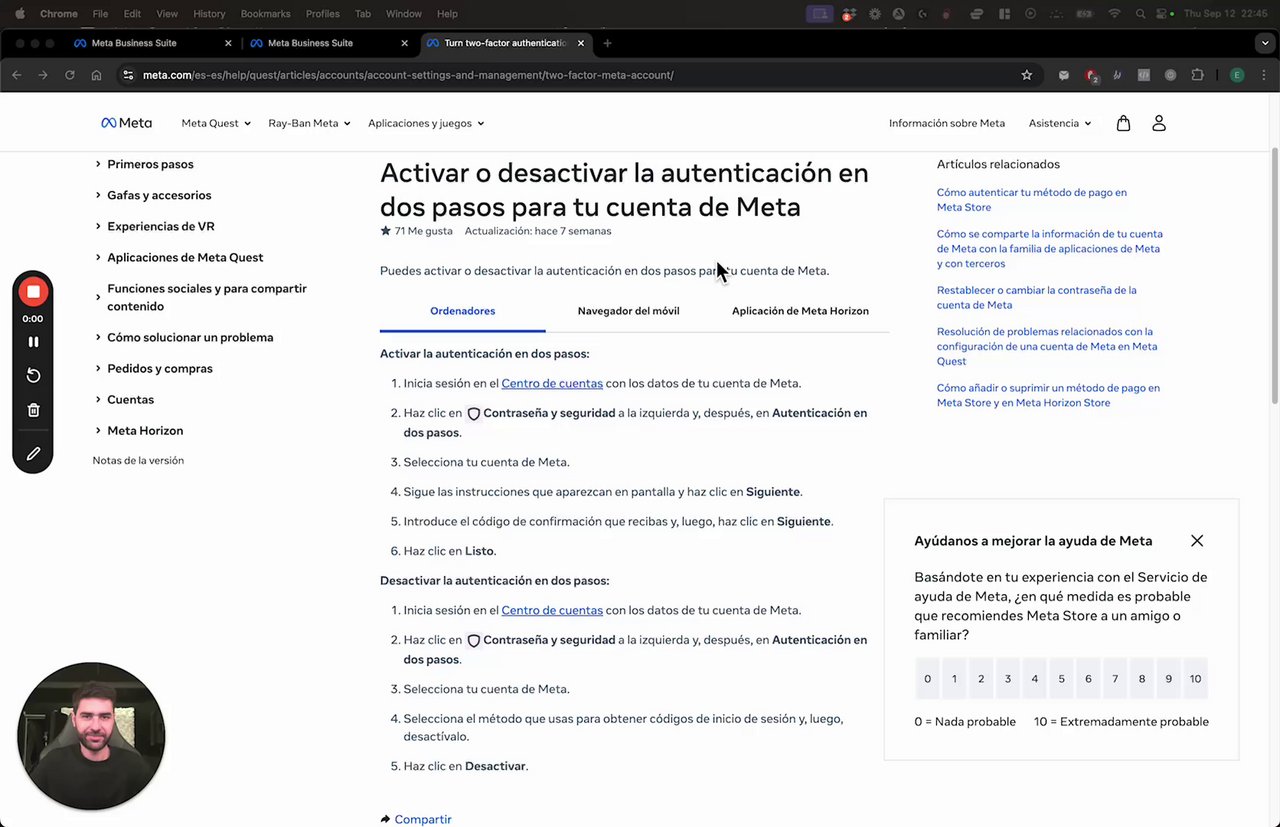This screenshot has height=827, width=1280.
Task: Select rating 1 in the survey
Action: pos(954,679)
